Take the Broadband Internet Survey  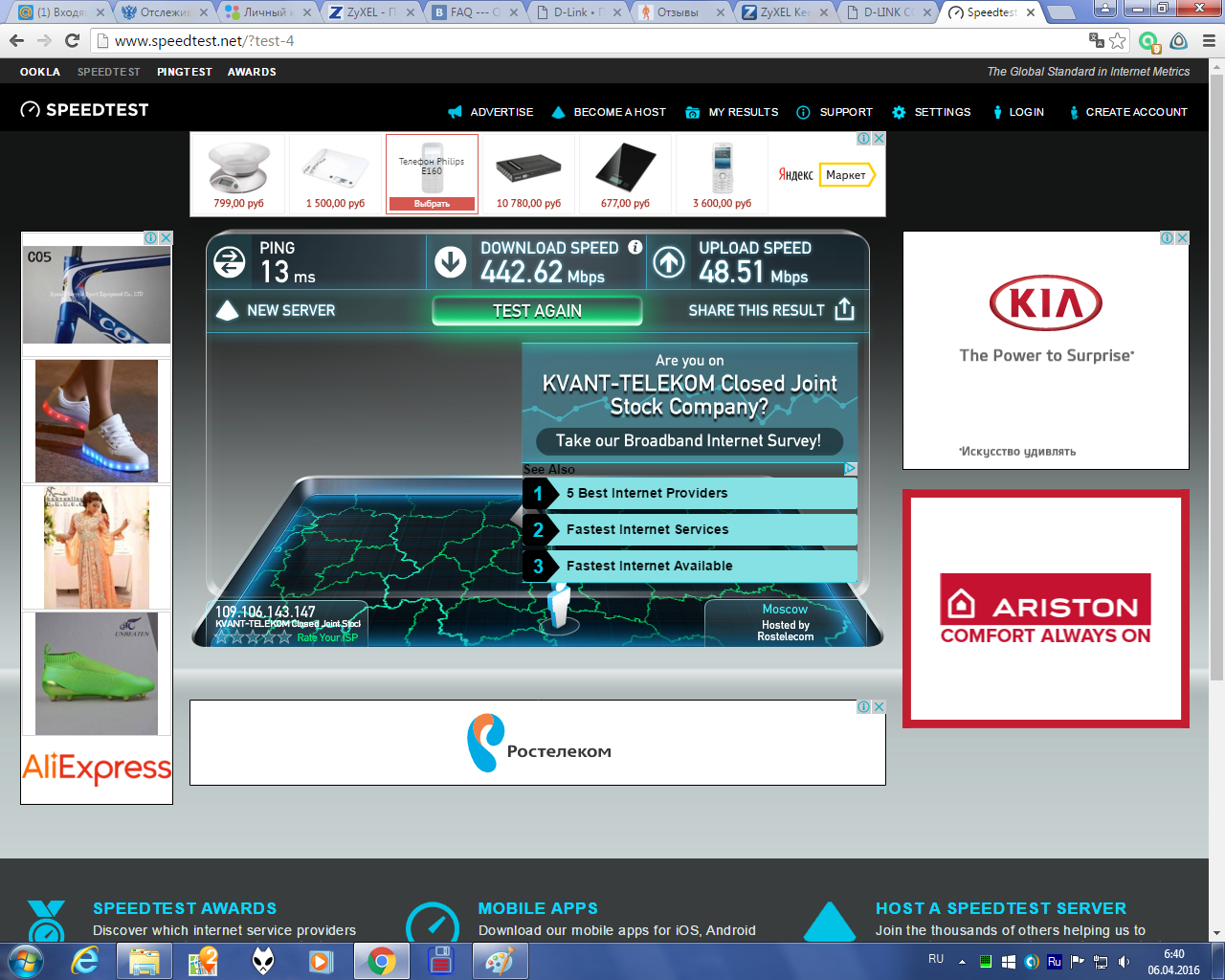click(689, 440)
